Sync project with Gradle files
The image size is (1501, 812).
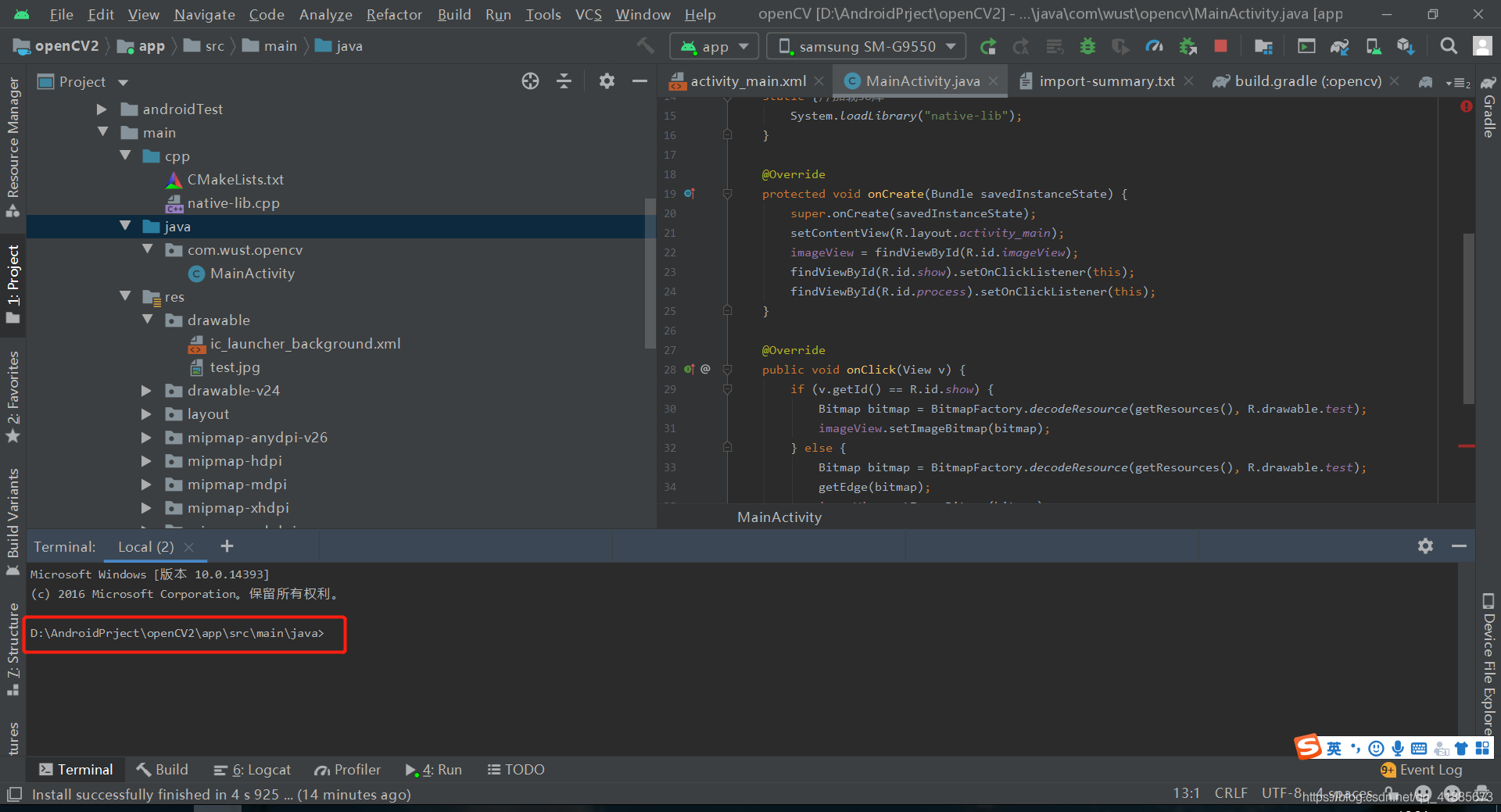coord(1340,47)
